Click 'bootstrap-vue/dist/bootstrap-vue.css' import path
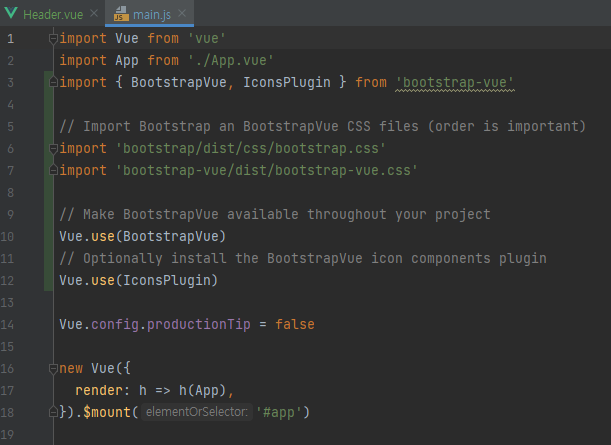Image resolution: width=611 pixels, height=445 pixels. point(267,171)
